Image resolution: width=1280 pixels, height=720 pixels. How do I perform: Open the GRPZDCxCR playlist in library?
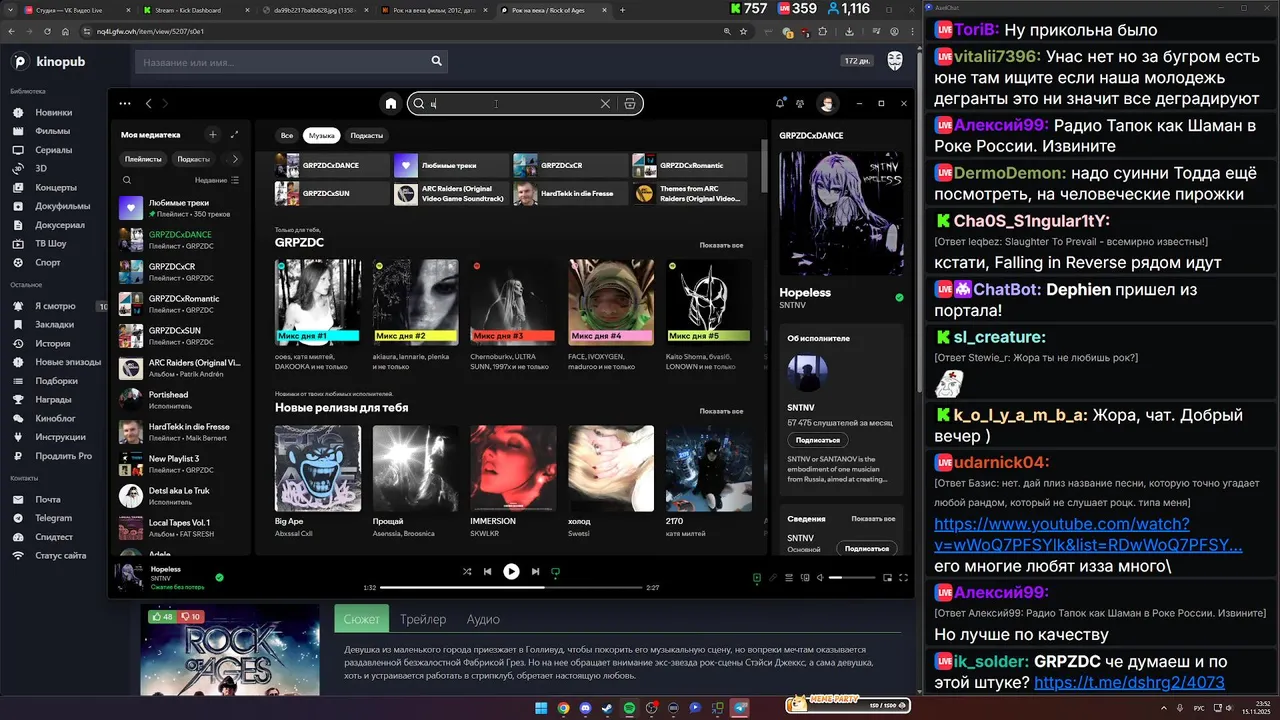(x=180, y=272)
